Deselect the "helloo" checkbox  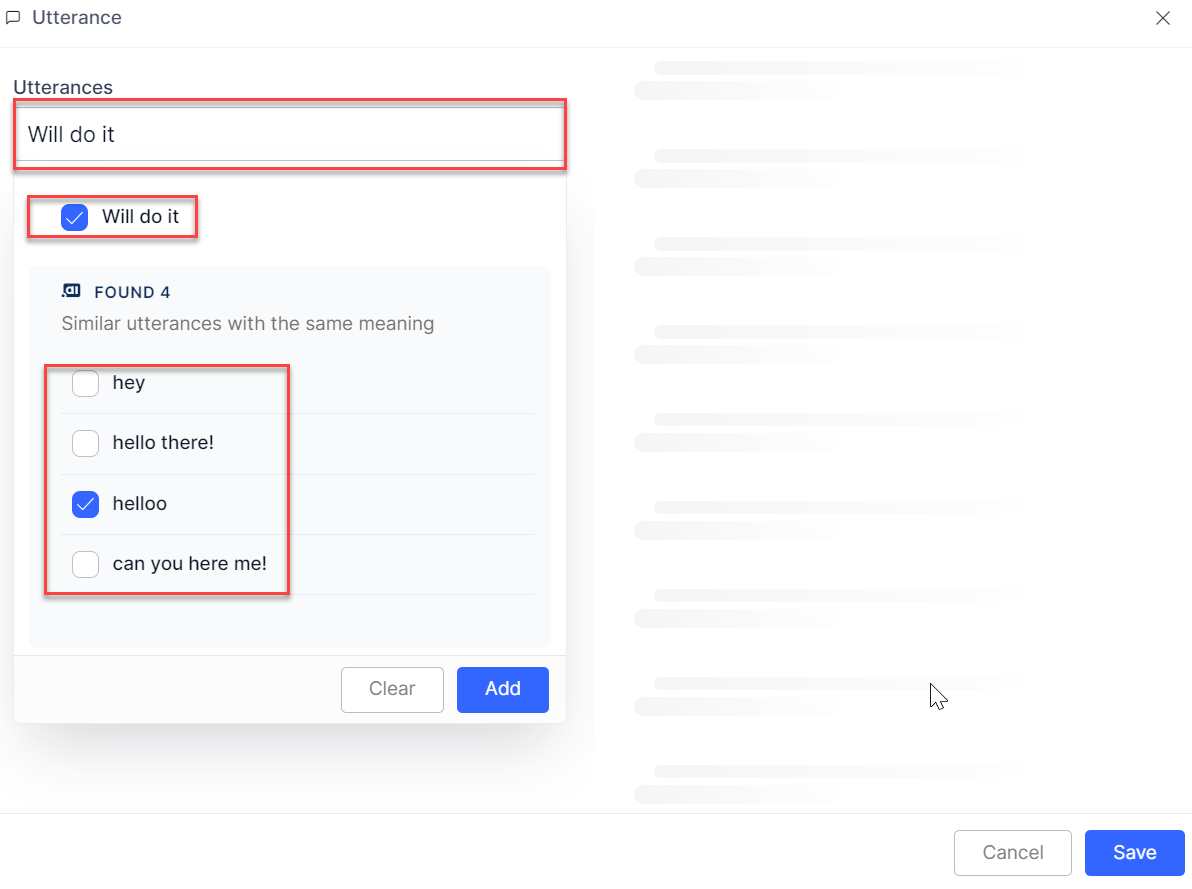pyautogui.click(x=86, y=504)
